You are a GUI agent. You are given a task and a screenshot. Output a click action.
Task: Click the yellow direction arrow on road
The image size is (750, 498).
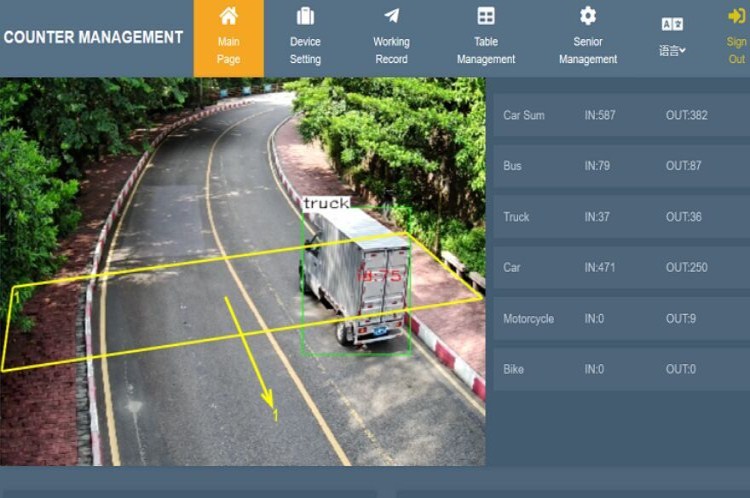pyautogui.click(x=248, y=350)
